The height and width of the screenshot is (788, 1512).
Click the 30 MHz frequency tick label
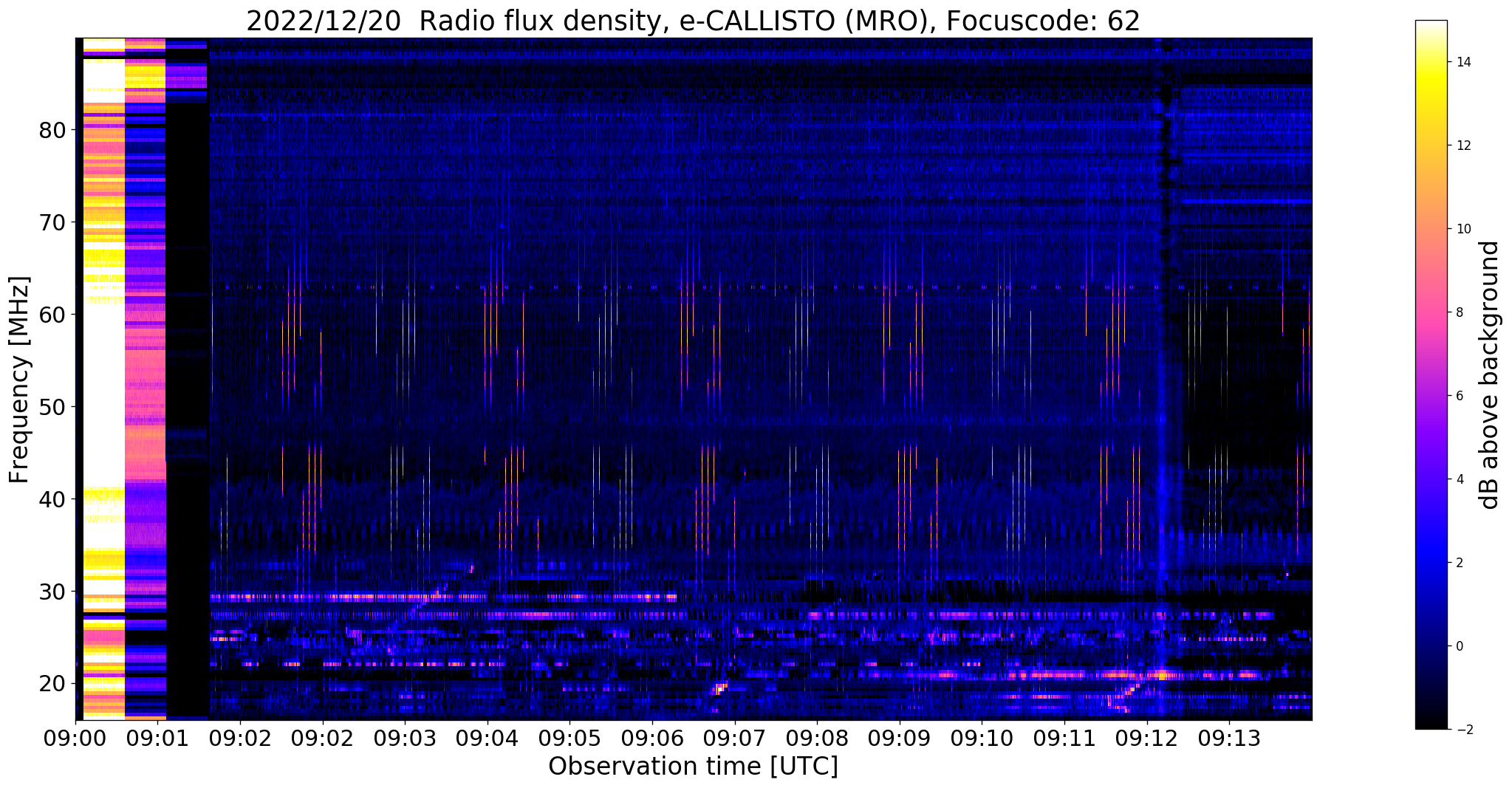pyautogui.click(x=52, y=592)
